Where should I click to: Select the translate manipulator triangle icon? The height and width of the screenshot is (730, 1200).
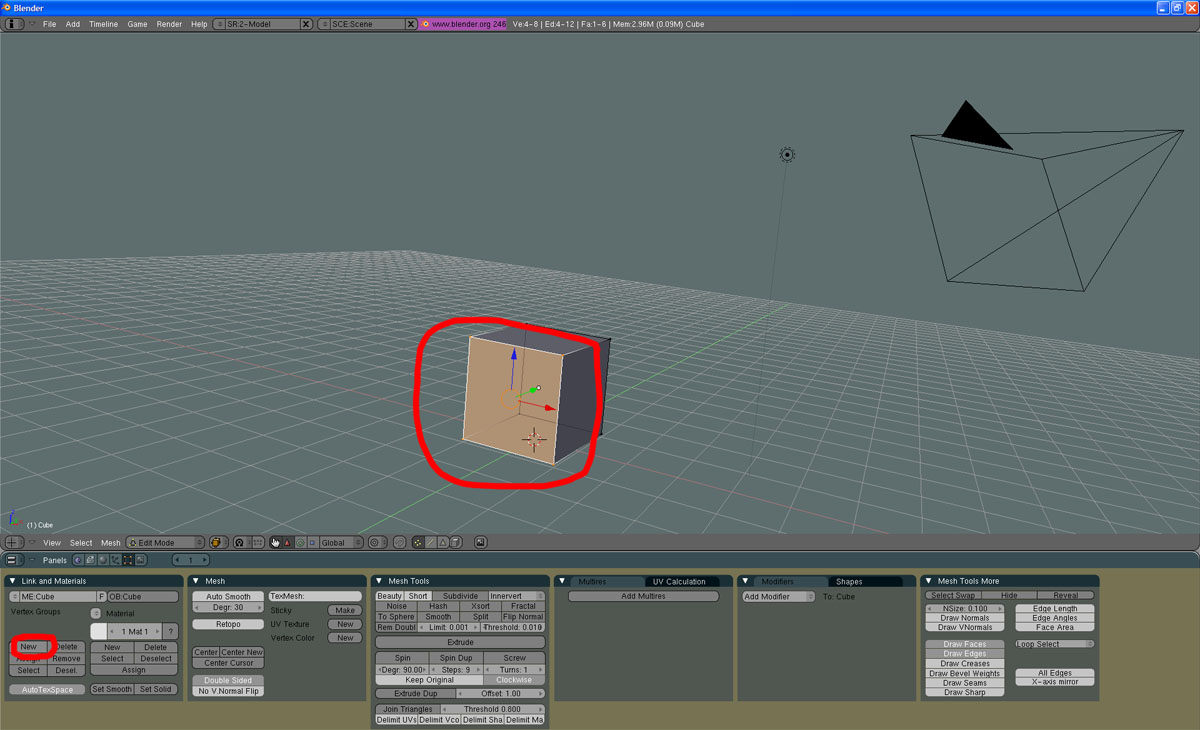click(287, 542)
